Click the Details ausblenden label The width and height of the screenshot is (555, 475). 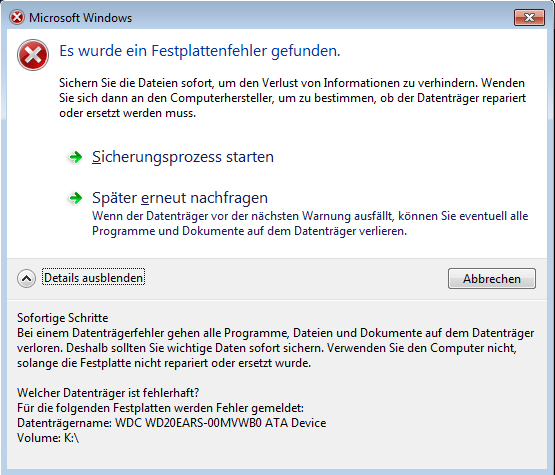[93, 278]
